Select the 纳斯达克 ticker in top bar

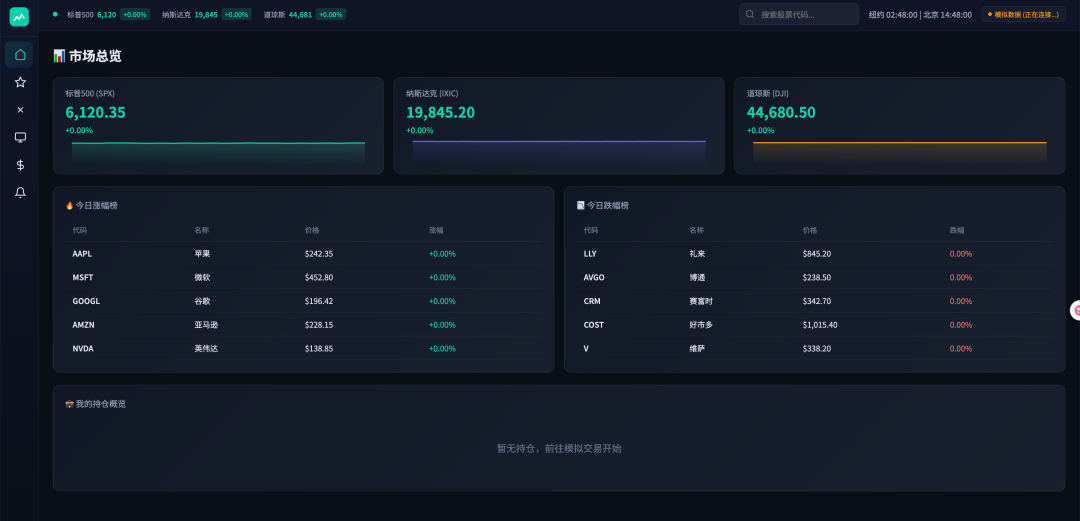206,15
